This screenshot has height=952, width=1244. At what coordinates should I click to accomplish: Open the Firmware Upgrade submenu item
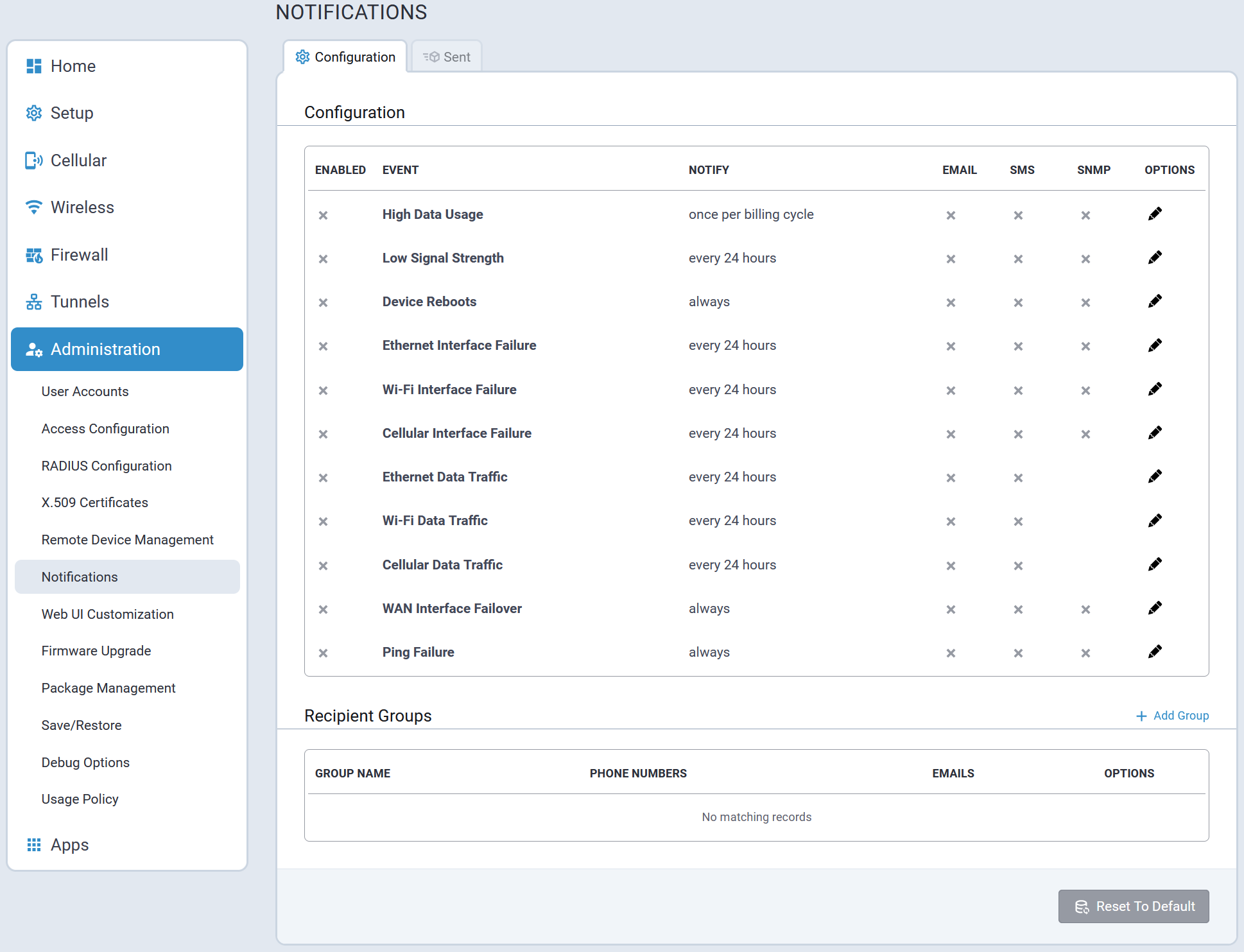(x=96, y=651)
